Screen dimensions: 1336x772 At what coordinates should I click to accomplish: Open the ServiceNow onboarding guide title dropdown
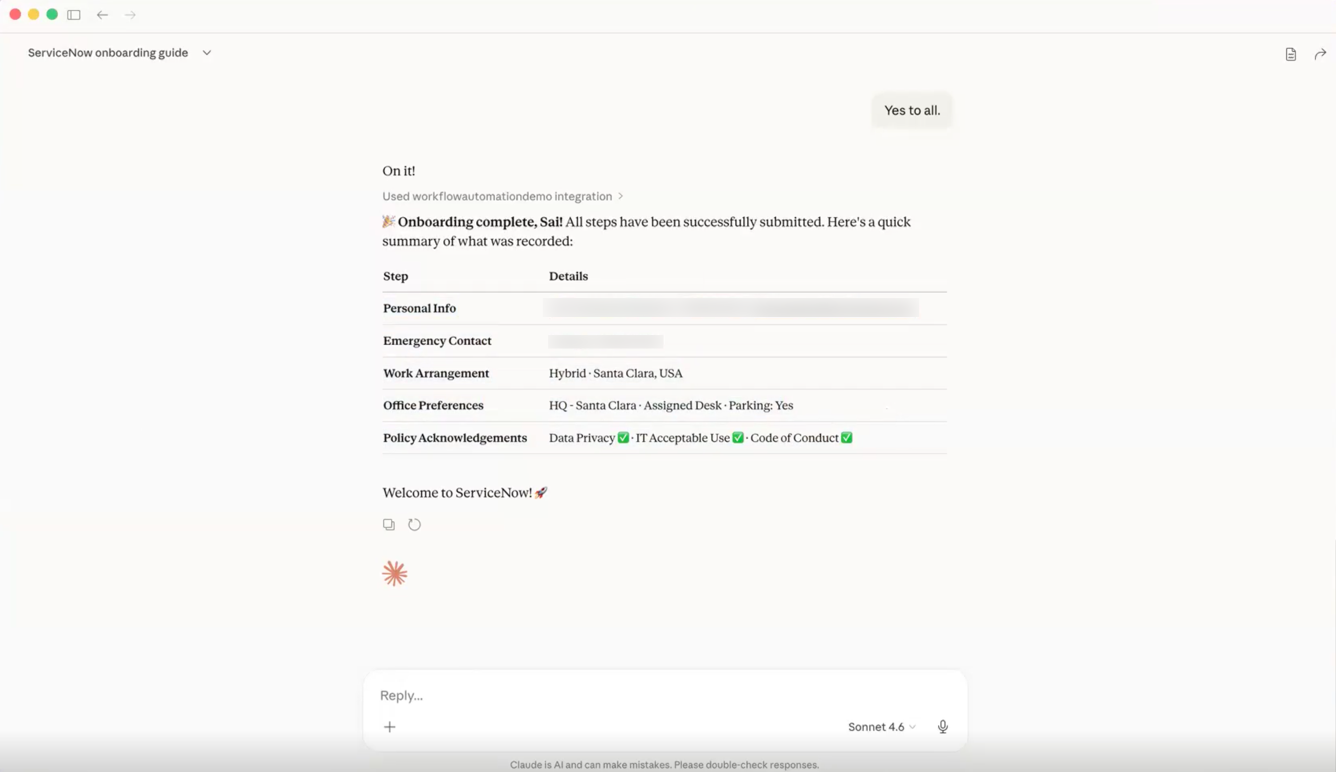coord(119,53)
